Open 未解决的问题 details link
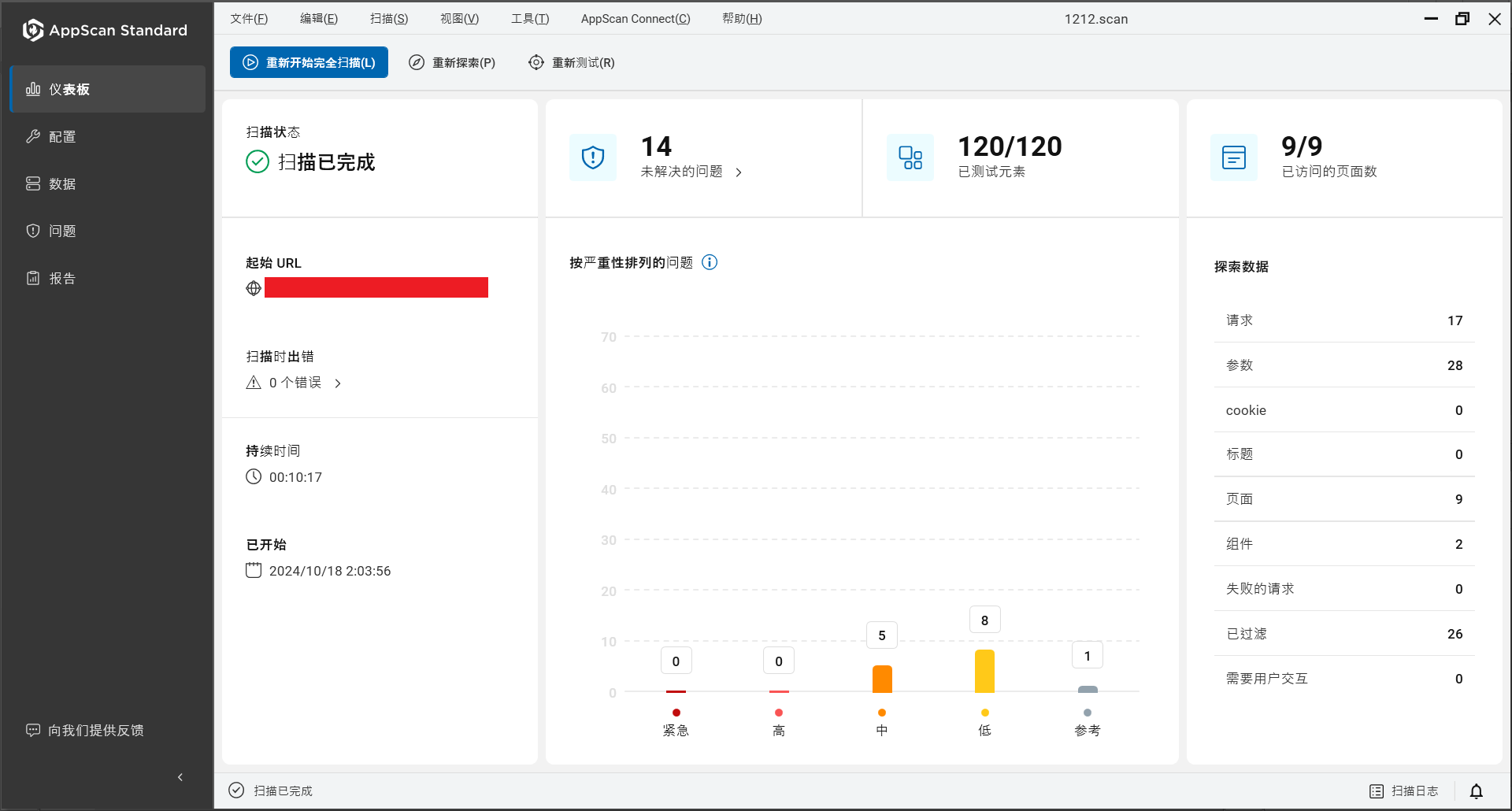1512x811 pixels. (681, 172)
